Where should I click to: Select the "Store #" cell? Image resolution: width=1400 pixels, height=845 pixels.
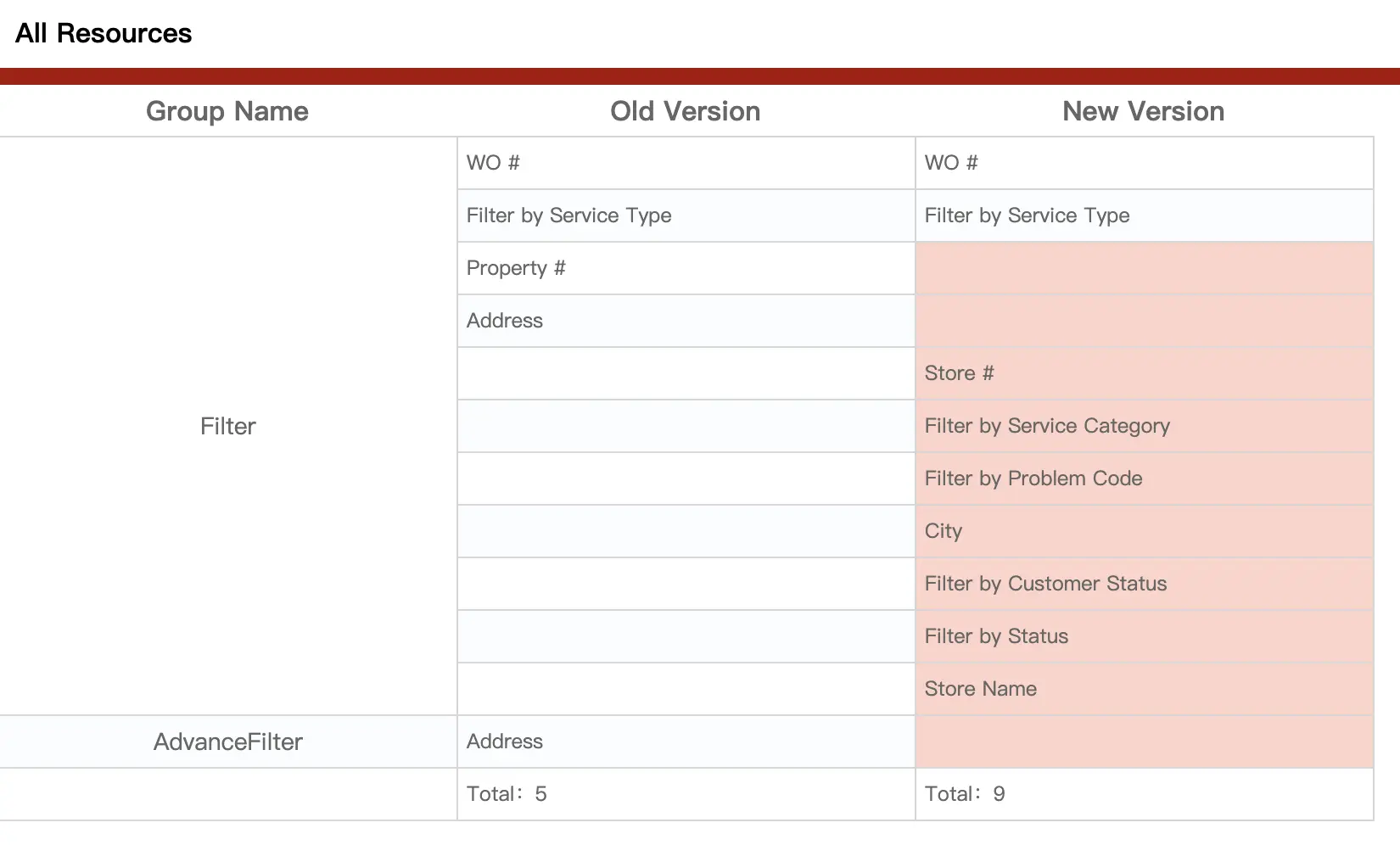[1145, 373]
